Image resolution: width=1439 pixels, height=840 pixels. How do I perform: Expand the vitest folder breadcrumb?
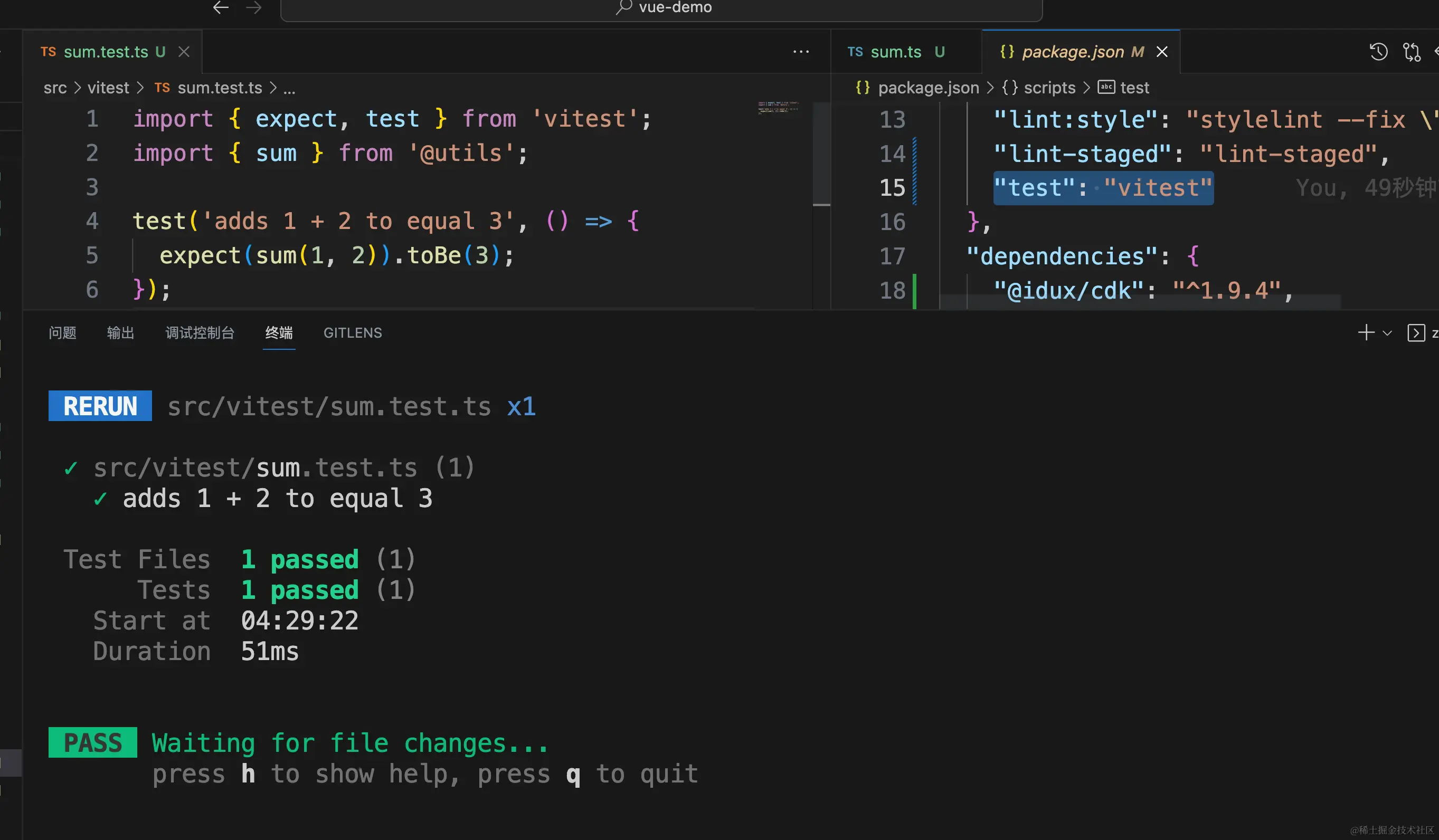click(x=108, y=88)
